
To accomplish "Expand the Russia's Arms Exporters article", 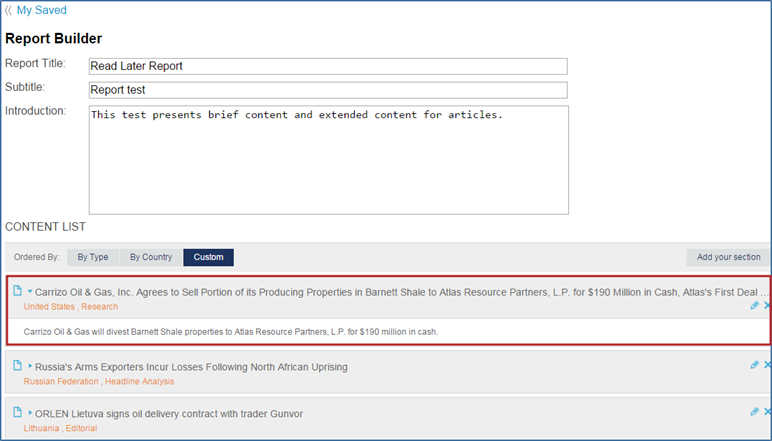I will click(30, 366).
